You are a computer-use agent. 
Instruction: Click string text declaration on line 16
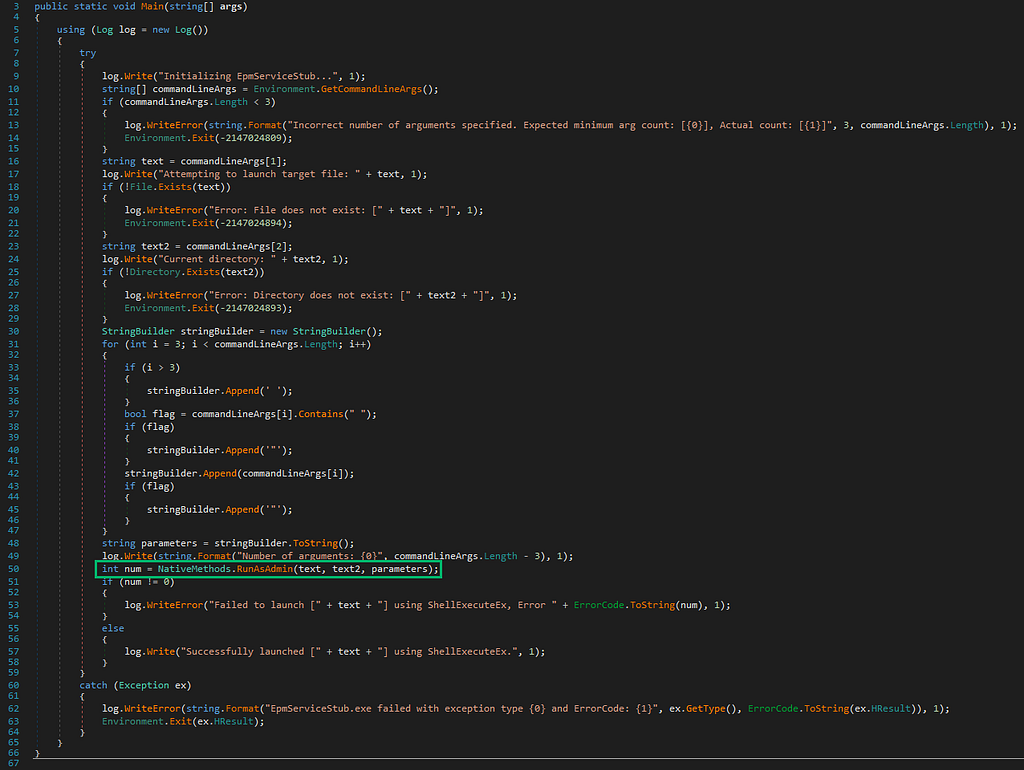pos(194,161)
